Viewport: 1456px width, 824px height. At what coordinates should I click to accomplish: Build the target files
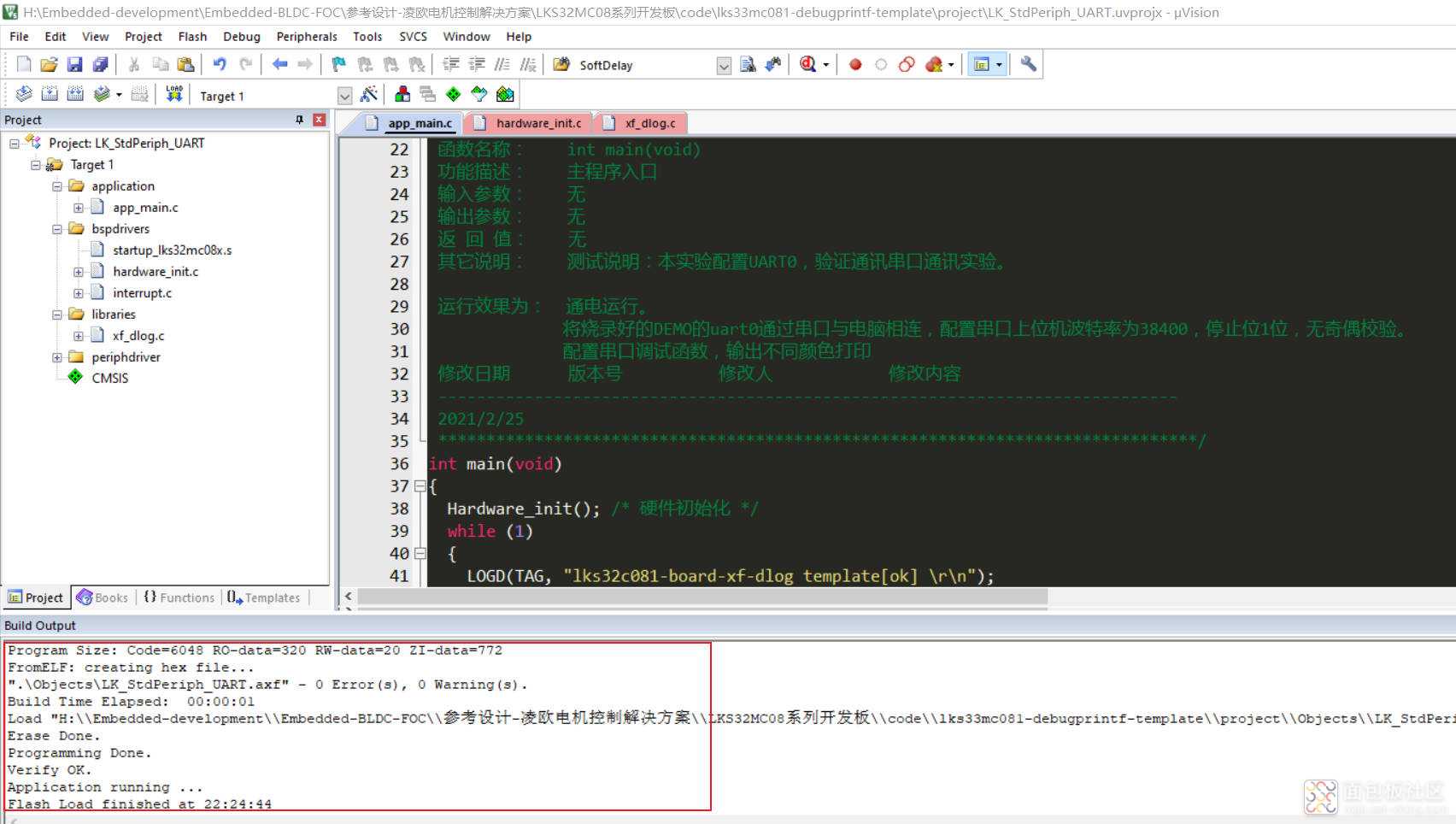pyautogui.click(x=50, y=94)
